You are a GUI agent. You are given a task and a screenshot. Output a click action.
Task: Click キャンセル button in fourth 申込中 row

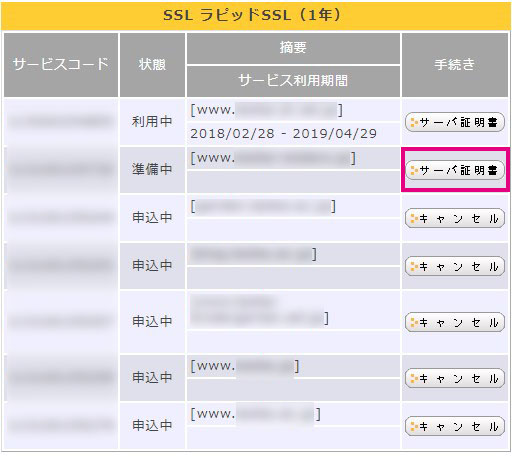point(455,378)
